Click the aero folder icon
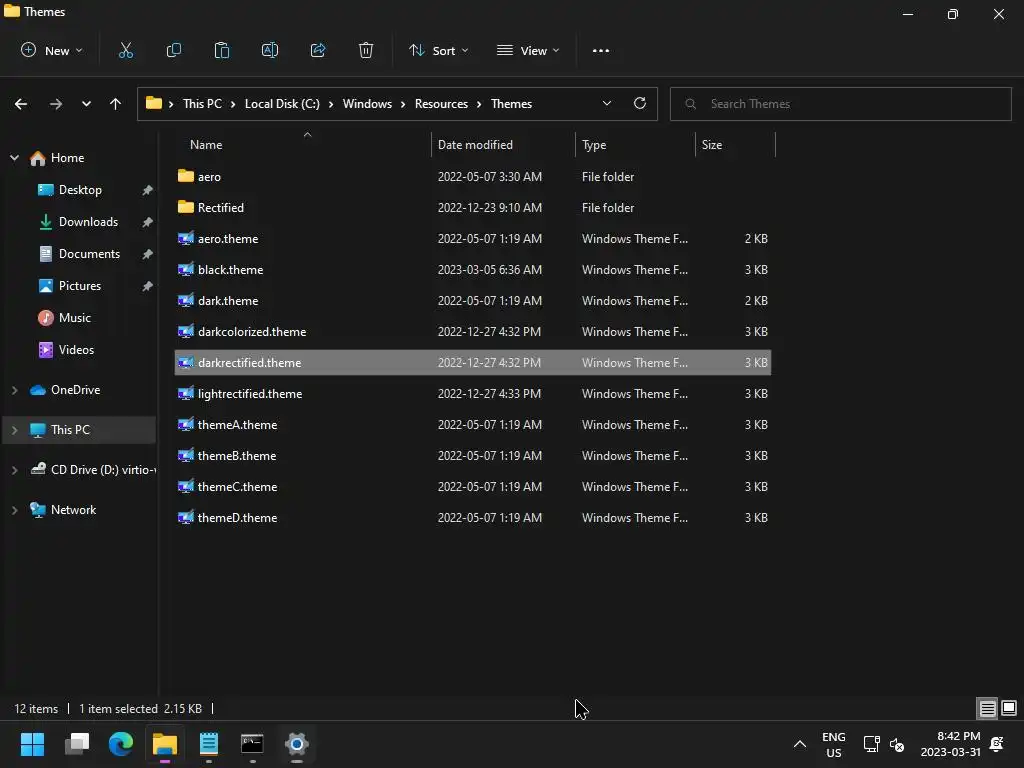Screen dimensions: 1024x768 tap(185, 176)
